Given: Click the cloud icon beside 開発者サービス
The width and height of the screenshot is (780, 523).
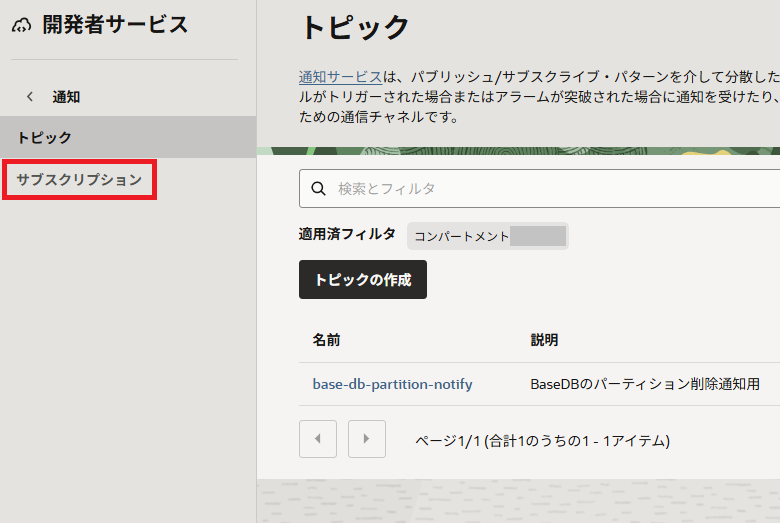Looking at the screenshot, I should click(x=22, y=27).
